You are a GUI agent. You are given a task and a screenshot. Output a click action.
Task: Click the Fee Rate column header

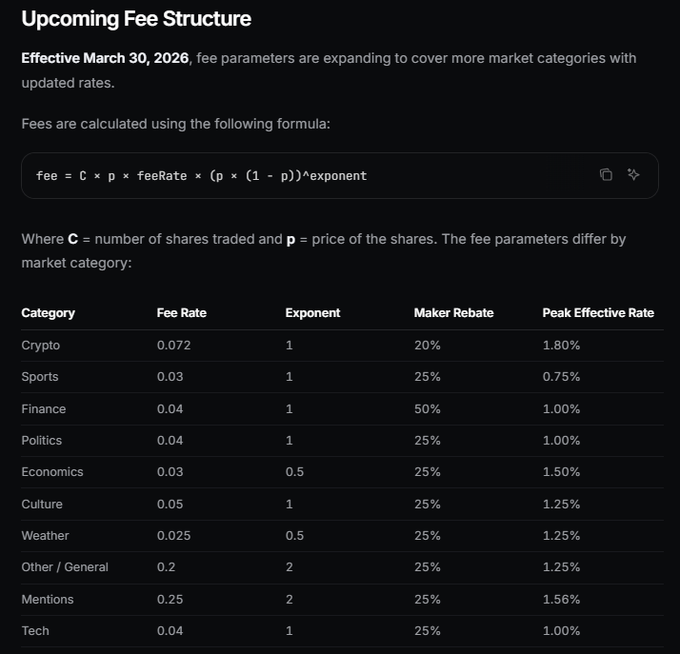click(x=182, y=313)
